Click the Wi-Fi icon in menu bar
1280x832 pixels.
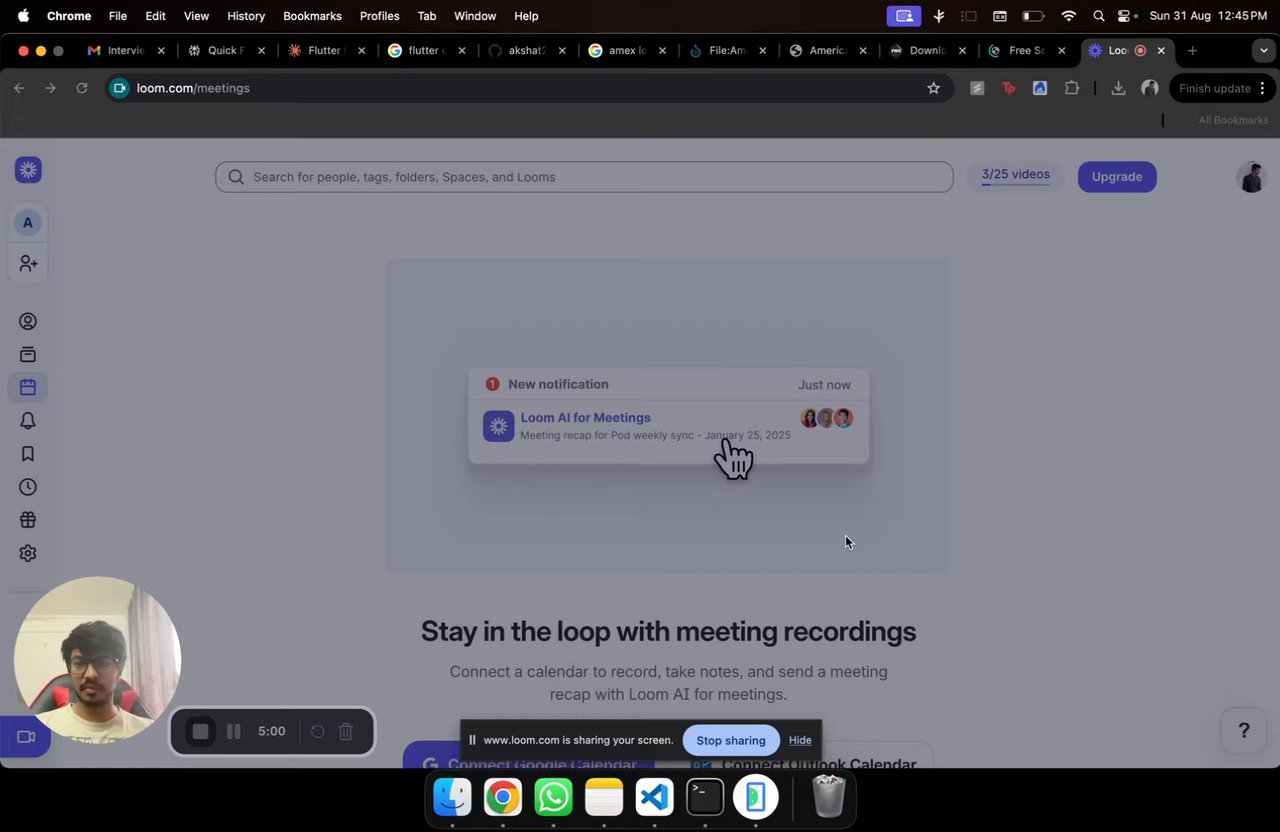pyautogui.click(x=1069, y=16)
